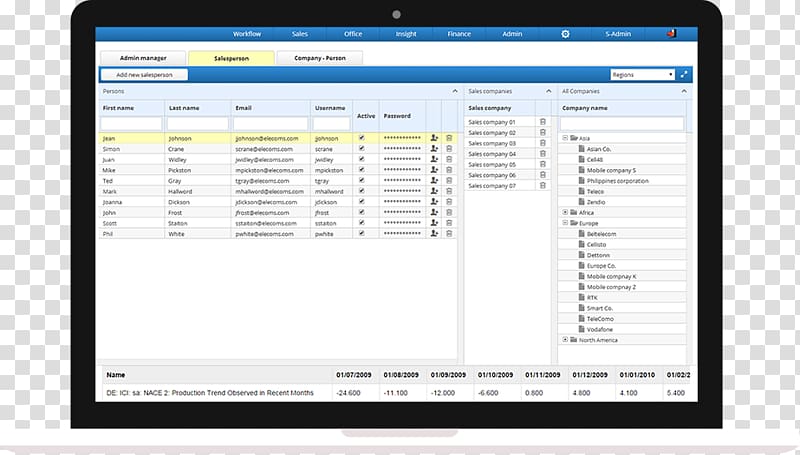The height and width of the screenshot is (455, 800).
Task: Switch to the Company - Person tab
Action: [x=320, y=59]
